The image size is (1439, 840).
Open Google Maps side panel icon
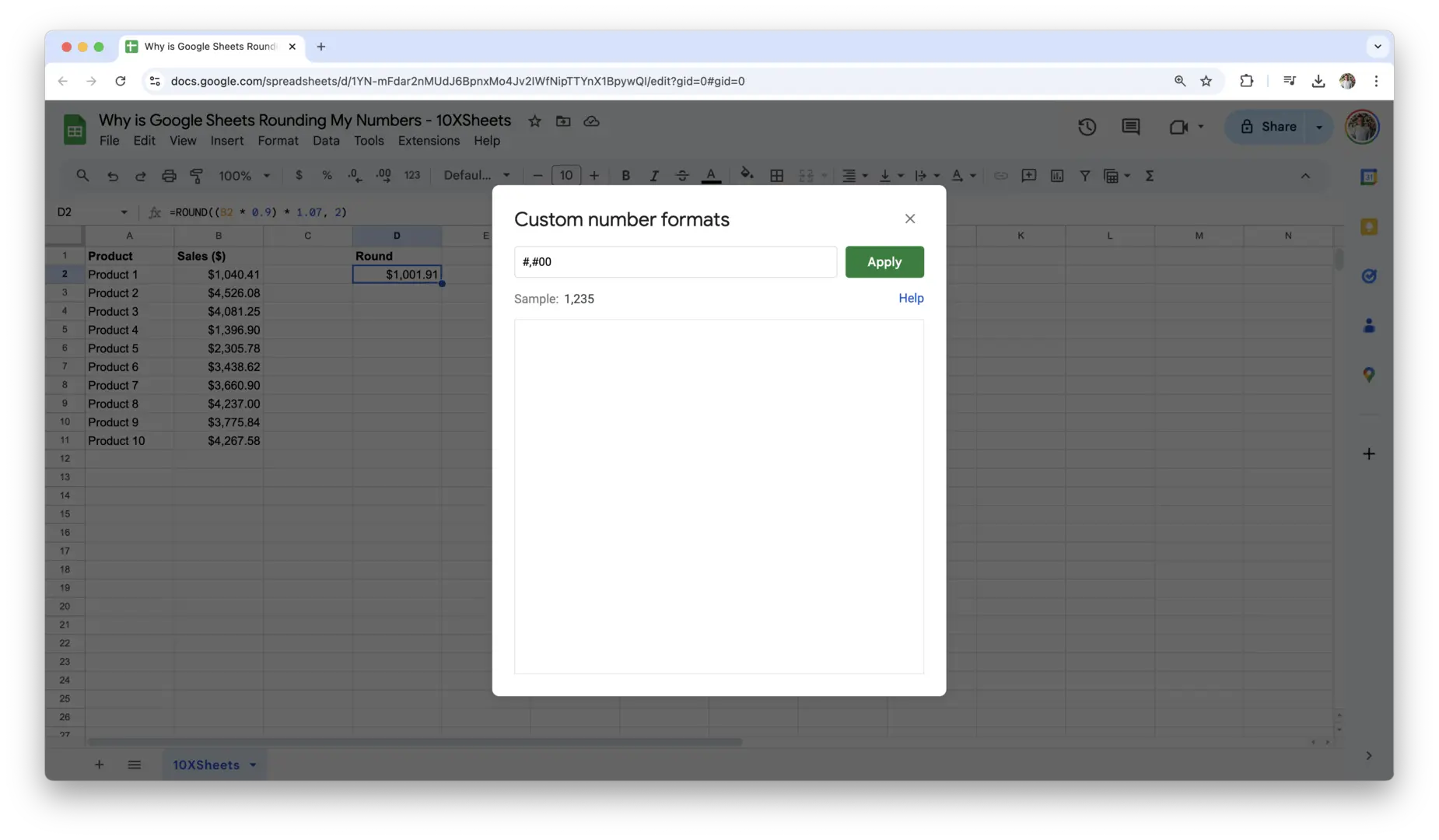tap(1368, 375)
